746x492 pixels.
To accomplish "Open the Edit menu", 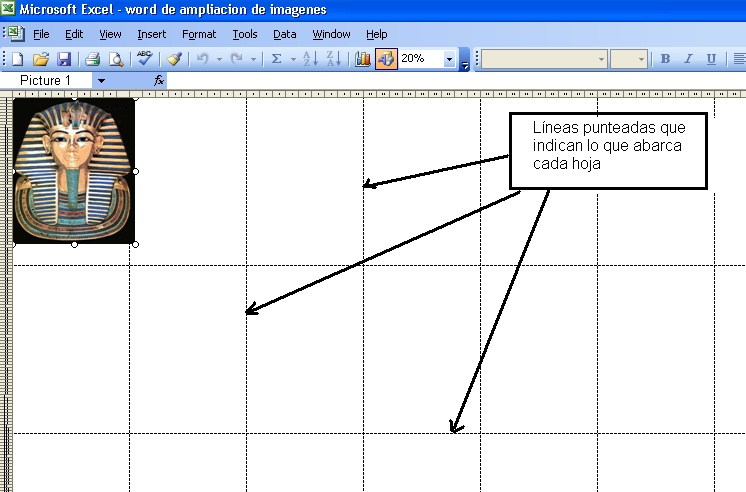I will (x=74, y=34).
